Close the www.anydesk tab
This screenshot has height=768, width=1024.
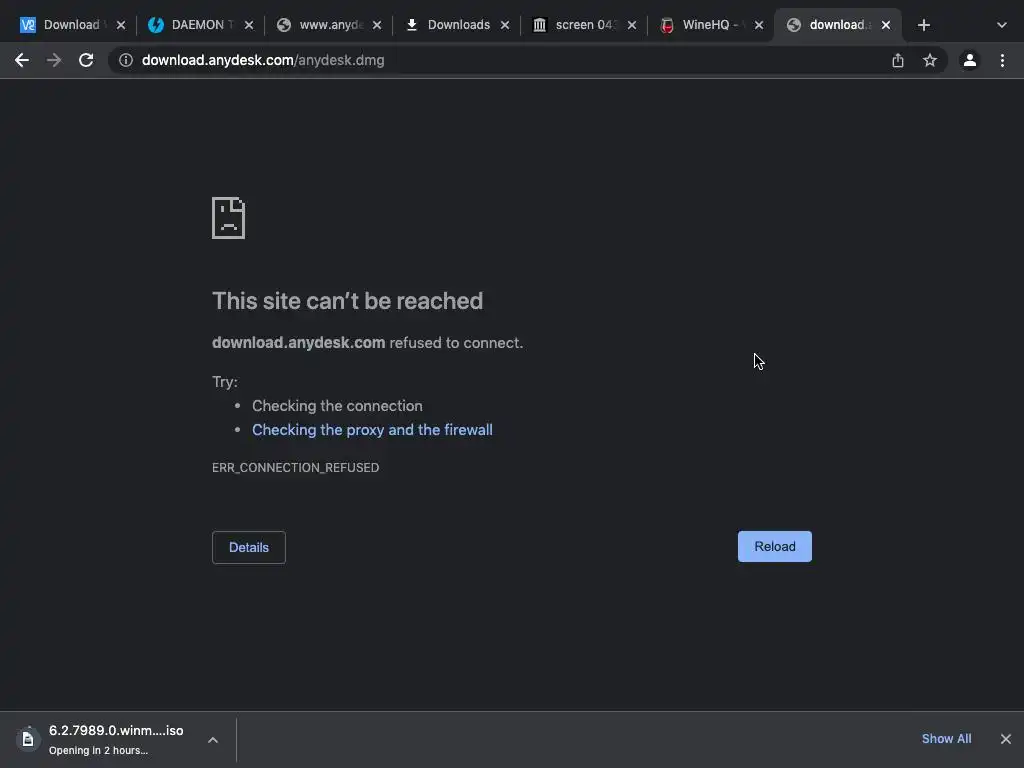point(377,25)
